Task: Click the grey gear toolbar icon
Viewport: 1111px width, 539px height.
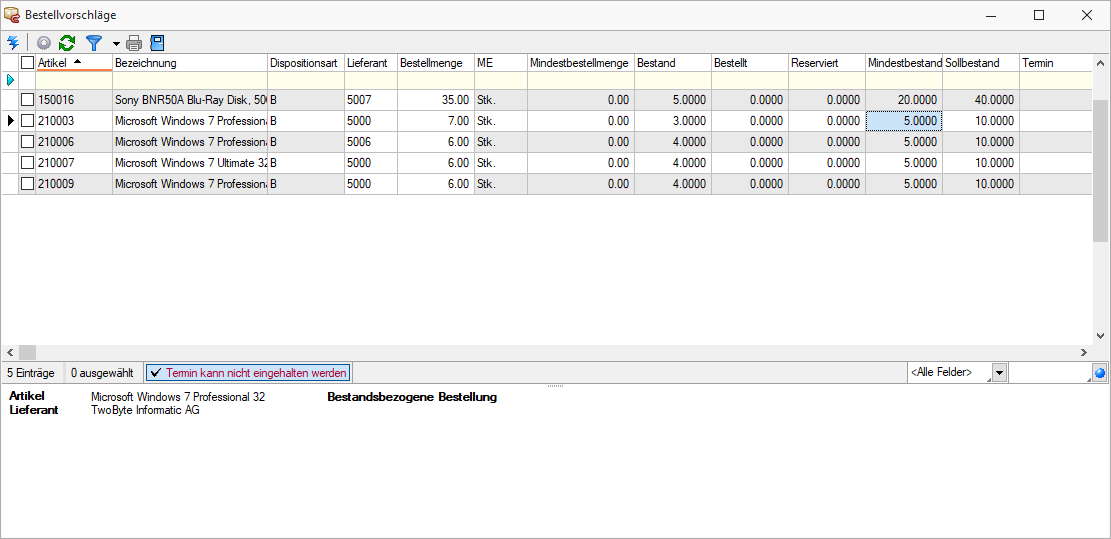Action: click(44, 42)
